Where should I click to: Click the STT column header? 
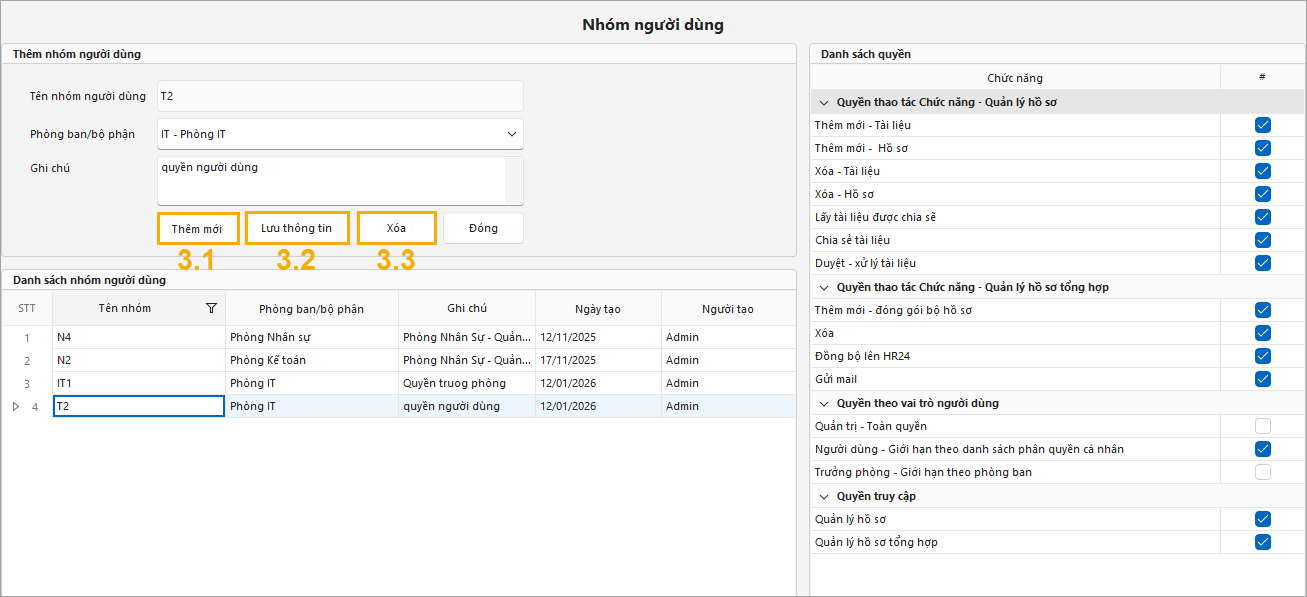pos(27,309)
